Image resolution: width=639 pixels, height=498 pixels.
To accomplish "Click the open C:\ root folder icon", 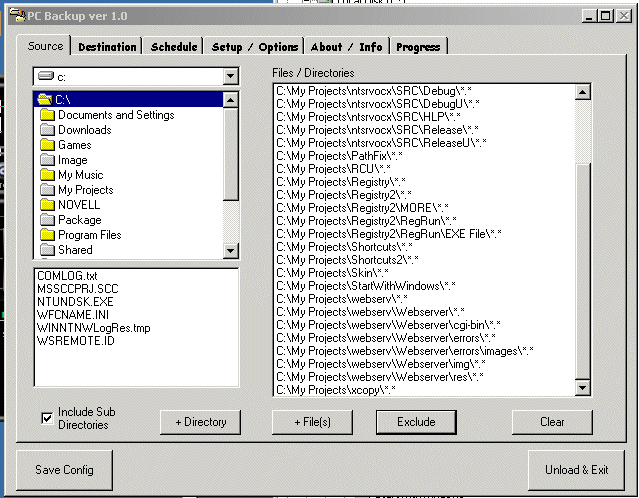I will tap(43, 100).
